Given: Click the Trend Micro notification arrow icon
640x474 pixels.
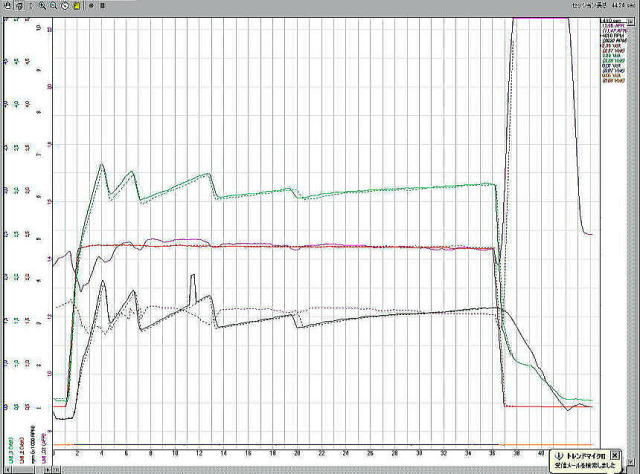Looking at the screenshot, I should (x=559, y=456).
